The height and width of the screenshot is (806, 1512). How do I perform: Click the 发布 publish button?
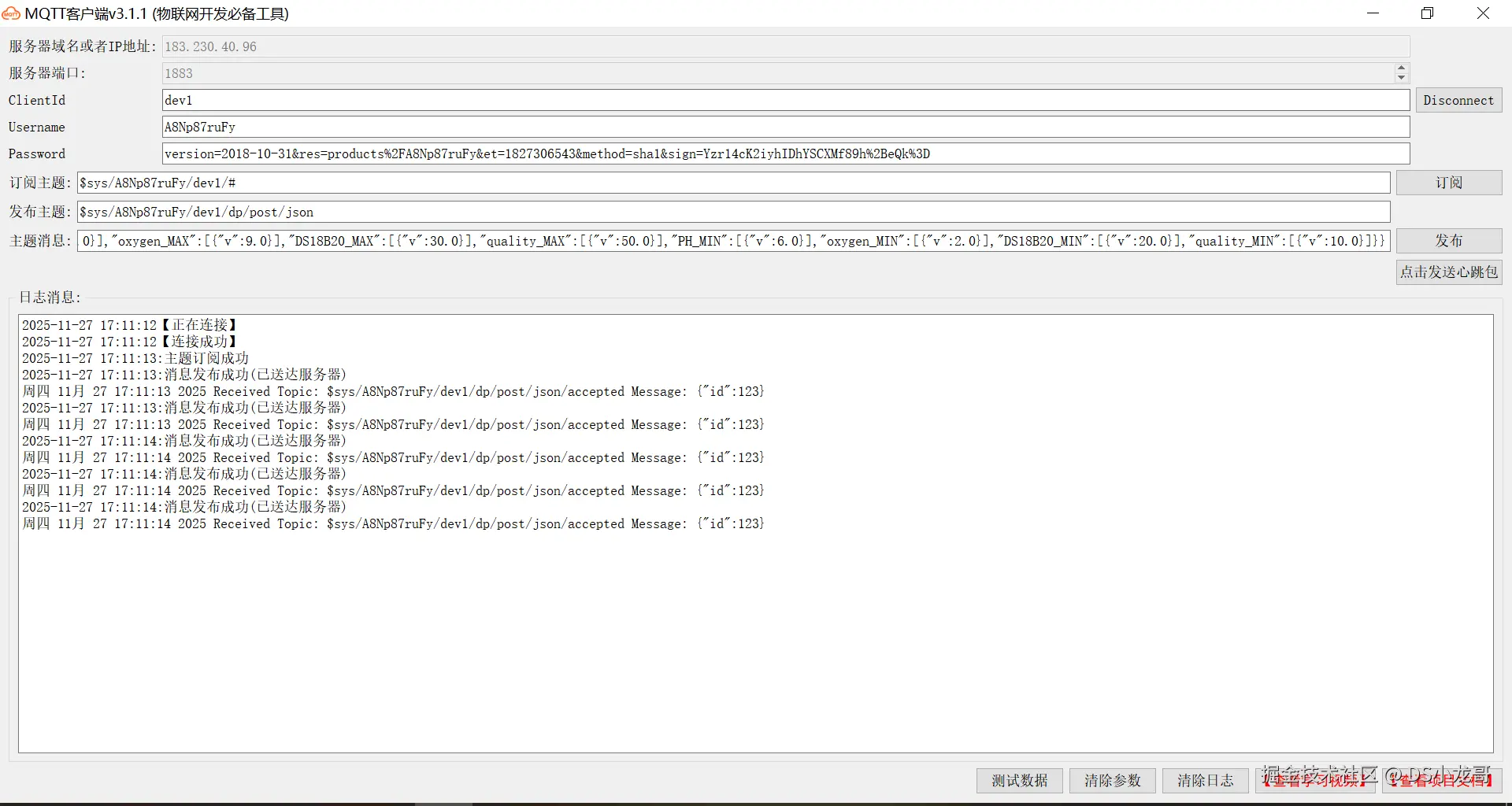click(1449, 240)
